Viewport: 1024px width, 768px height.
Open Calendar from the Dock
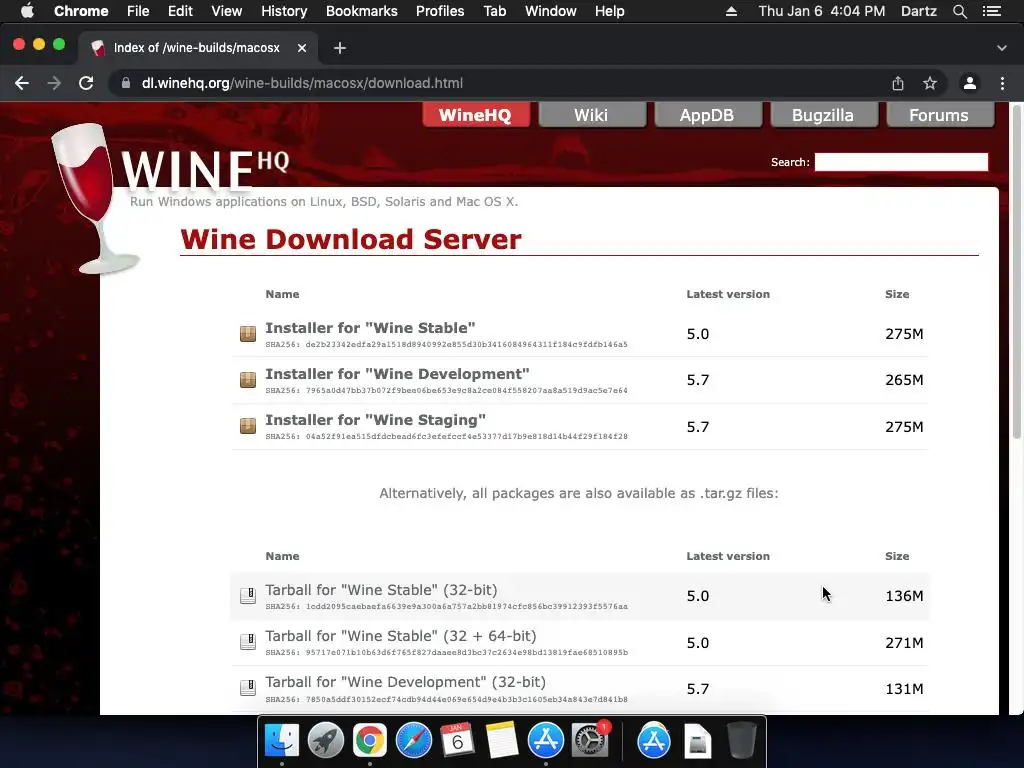(457, 741)
